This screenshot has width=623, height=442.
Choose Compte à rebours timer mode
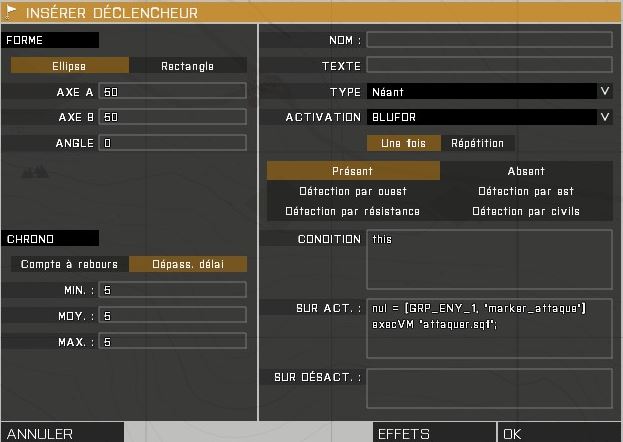pyautogui.click(x=69, y=264)
